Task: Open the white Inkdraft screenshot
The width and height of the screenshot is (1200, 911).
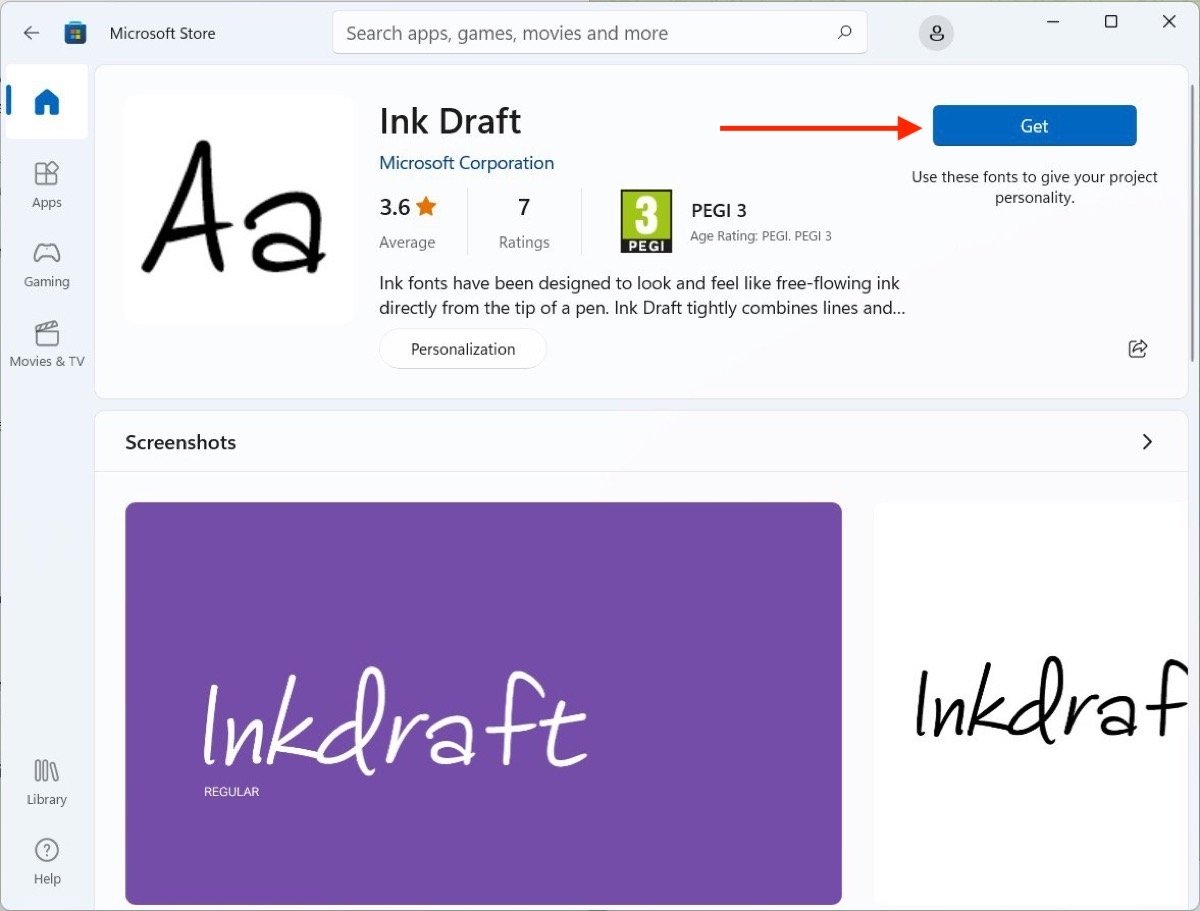Action: coord(1030,703)
